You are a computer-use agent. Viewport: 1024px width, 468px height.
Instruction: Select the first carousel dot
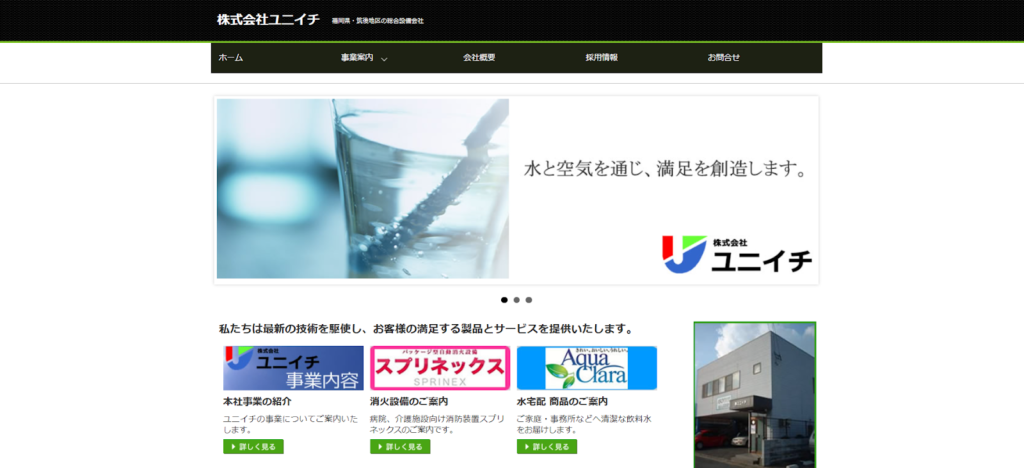tap(504, 299)
